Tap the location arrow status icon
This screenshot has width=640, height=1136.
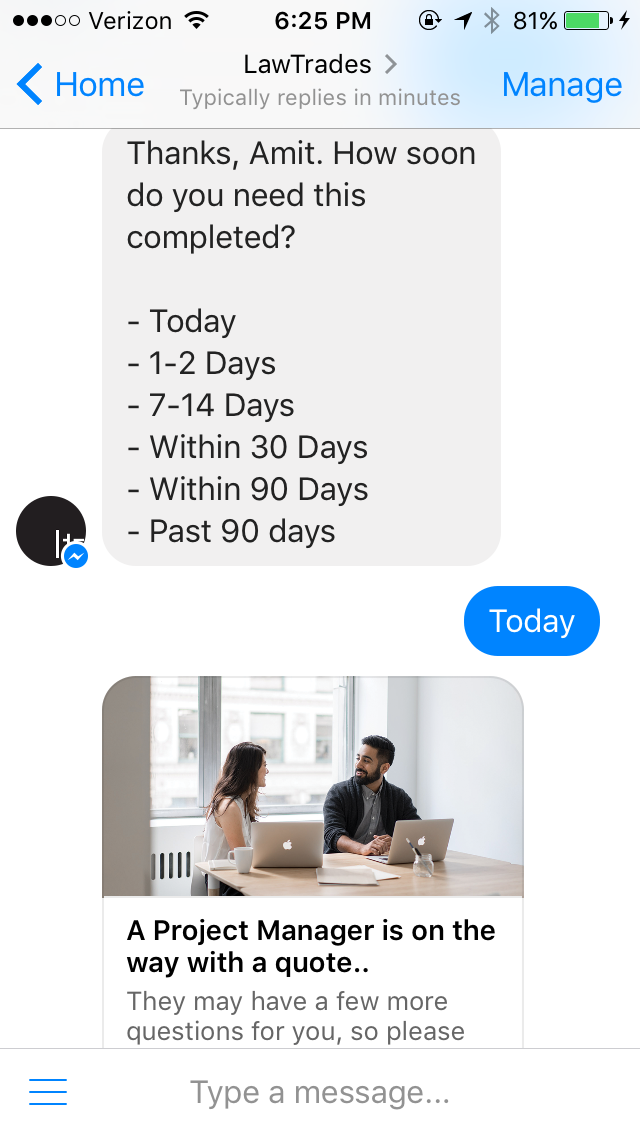pos(464,21)
